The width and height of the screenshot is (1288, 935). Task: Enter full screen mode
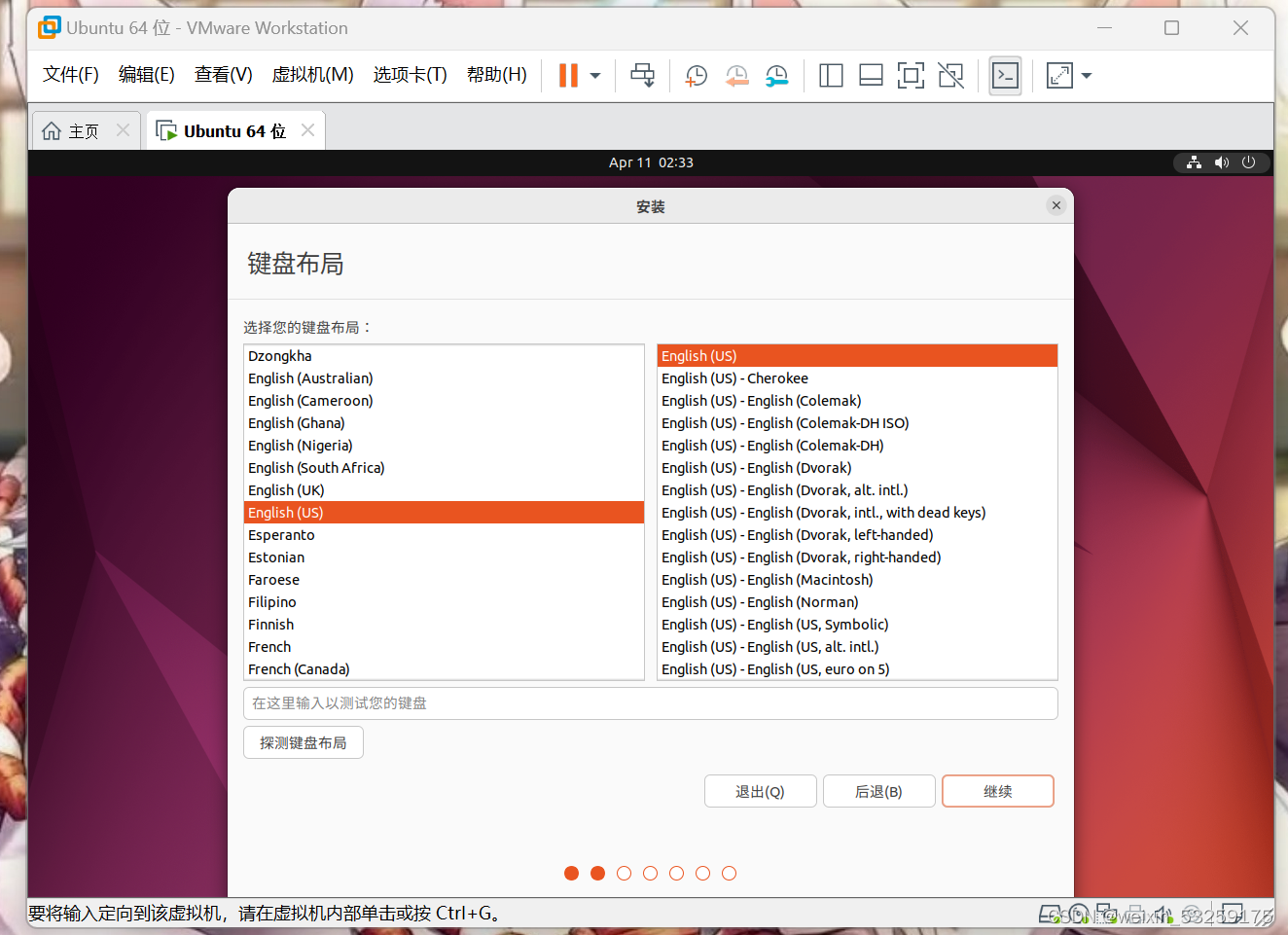(911, 75)
